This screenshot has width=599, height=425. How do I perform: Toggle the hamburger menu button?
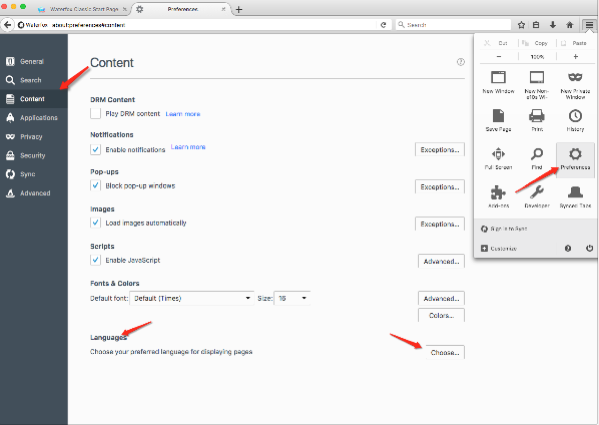(x=589, y=25)
